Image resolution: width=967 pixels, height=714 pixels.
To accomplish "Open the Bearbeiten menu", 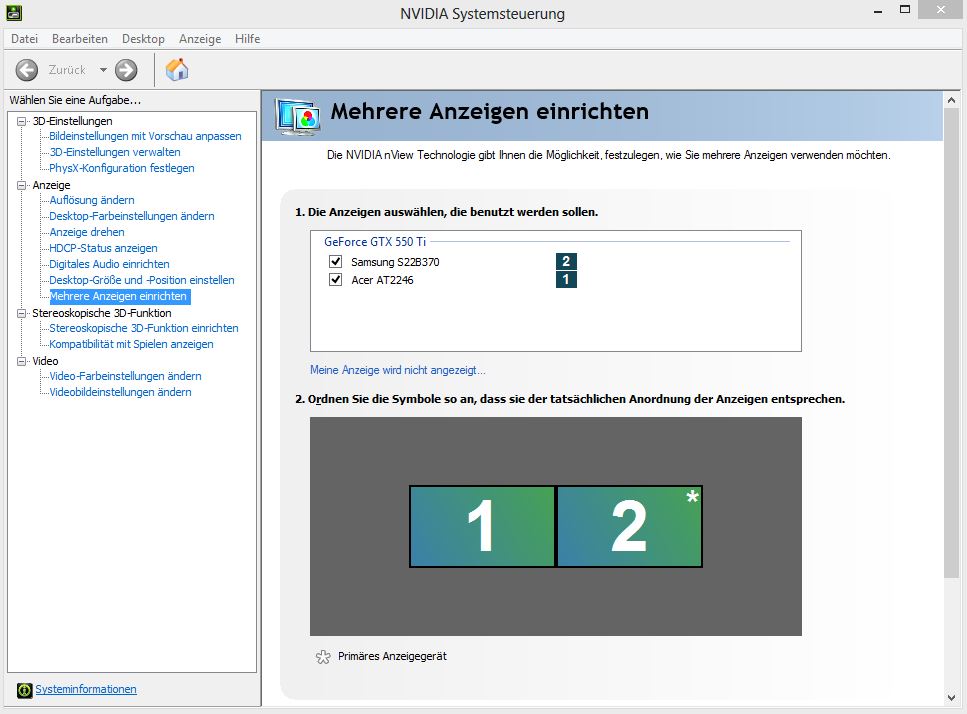I will tap(80, 39).
